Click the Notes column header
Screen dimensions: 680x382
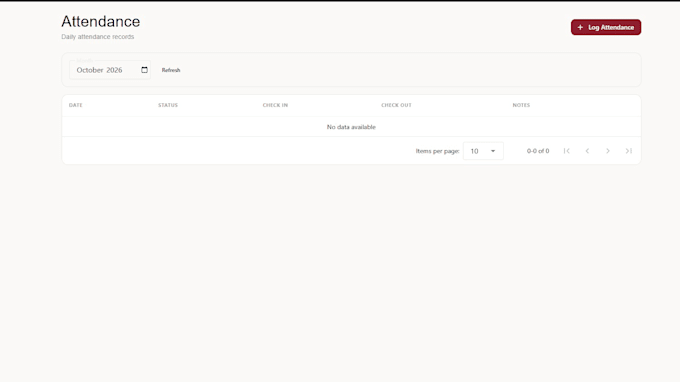[521, 105]
